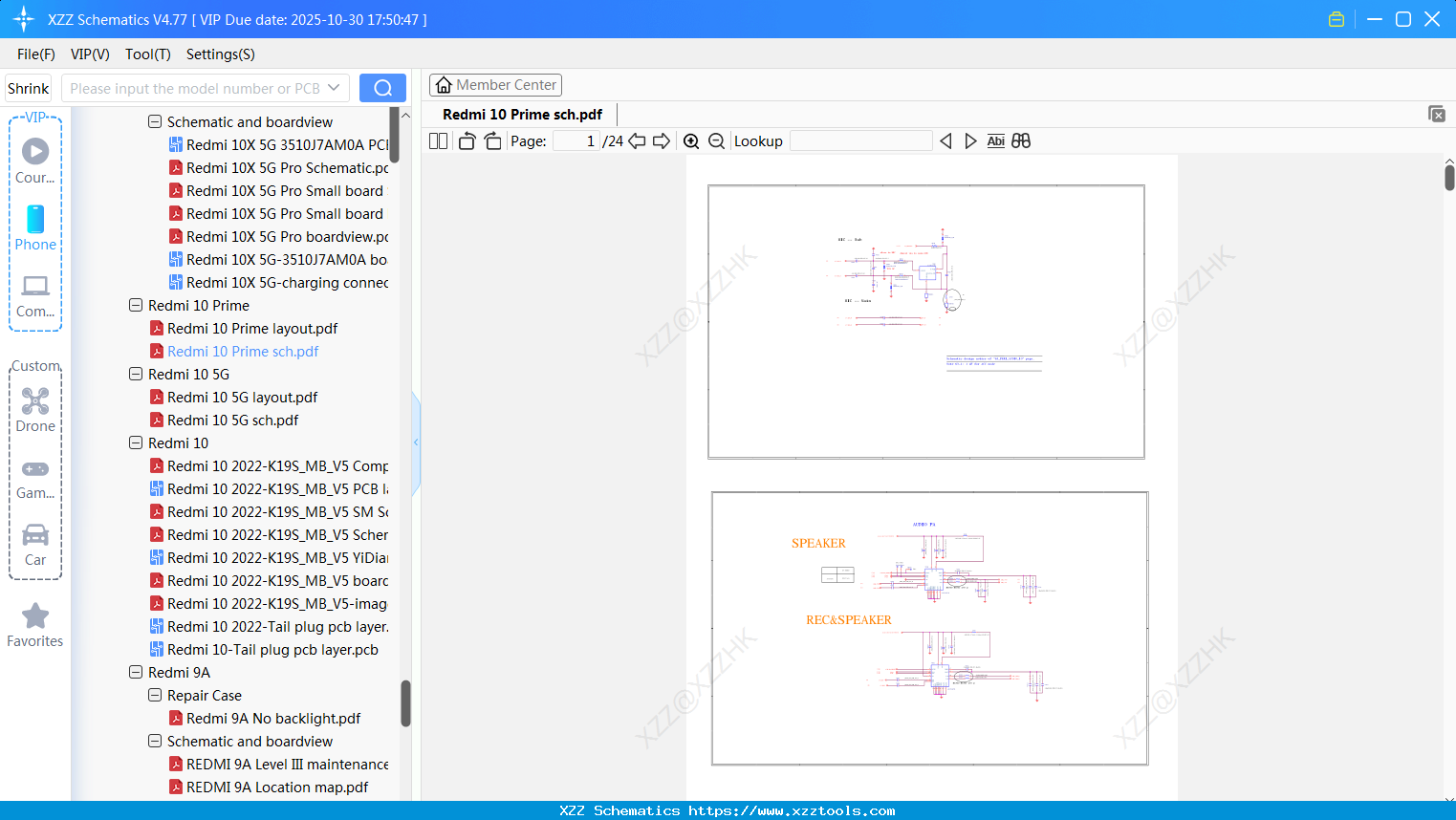
Task: Rotate the page clockwise
Action: pos(492,141)
